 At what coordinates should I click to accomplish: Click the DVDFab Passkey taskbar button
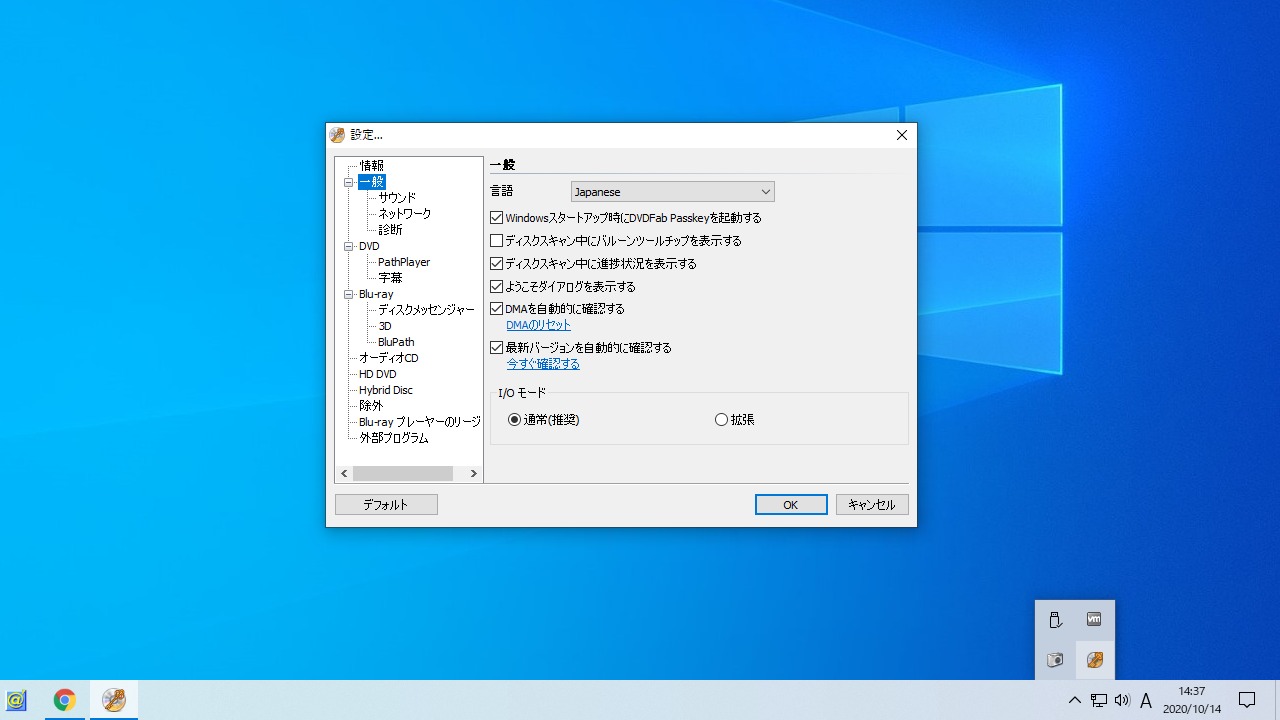coord(114,700)
